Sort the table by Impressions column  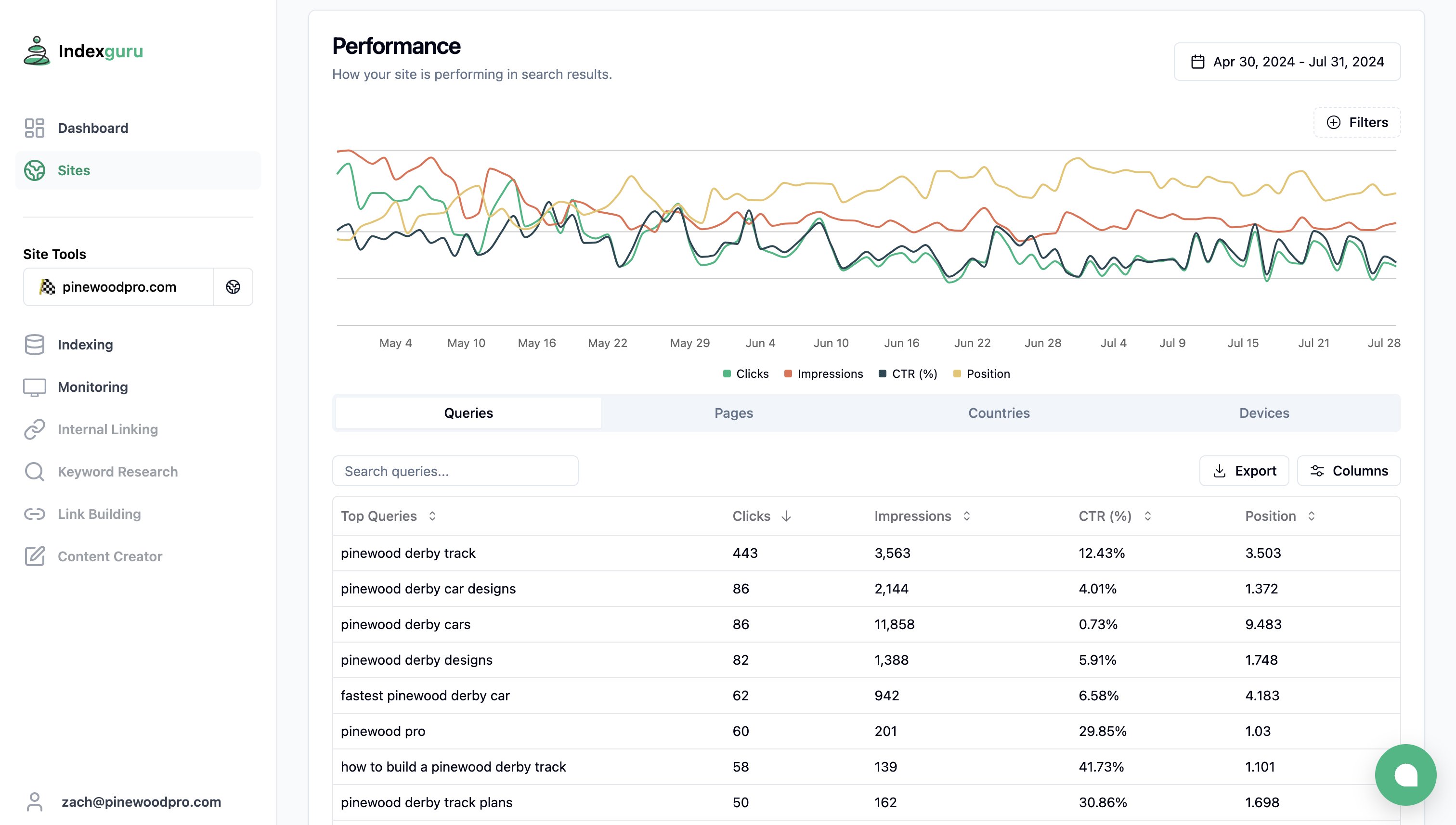[922, 516]
